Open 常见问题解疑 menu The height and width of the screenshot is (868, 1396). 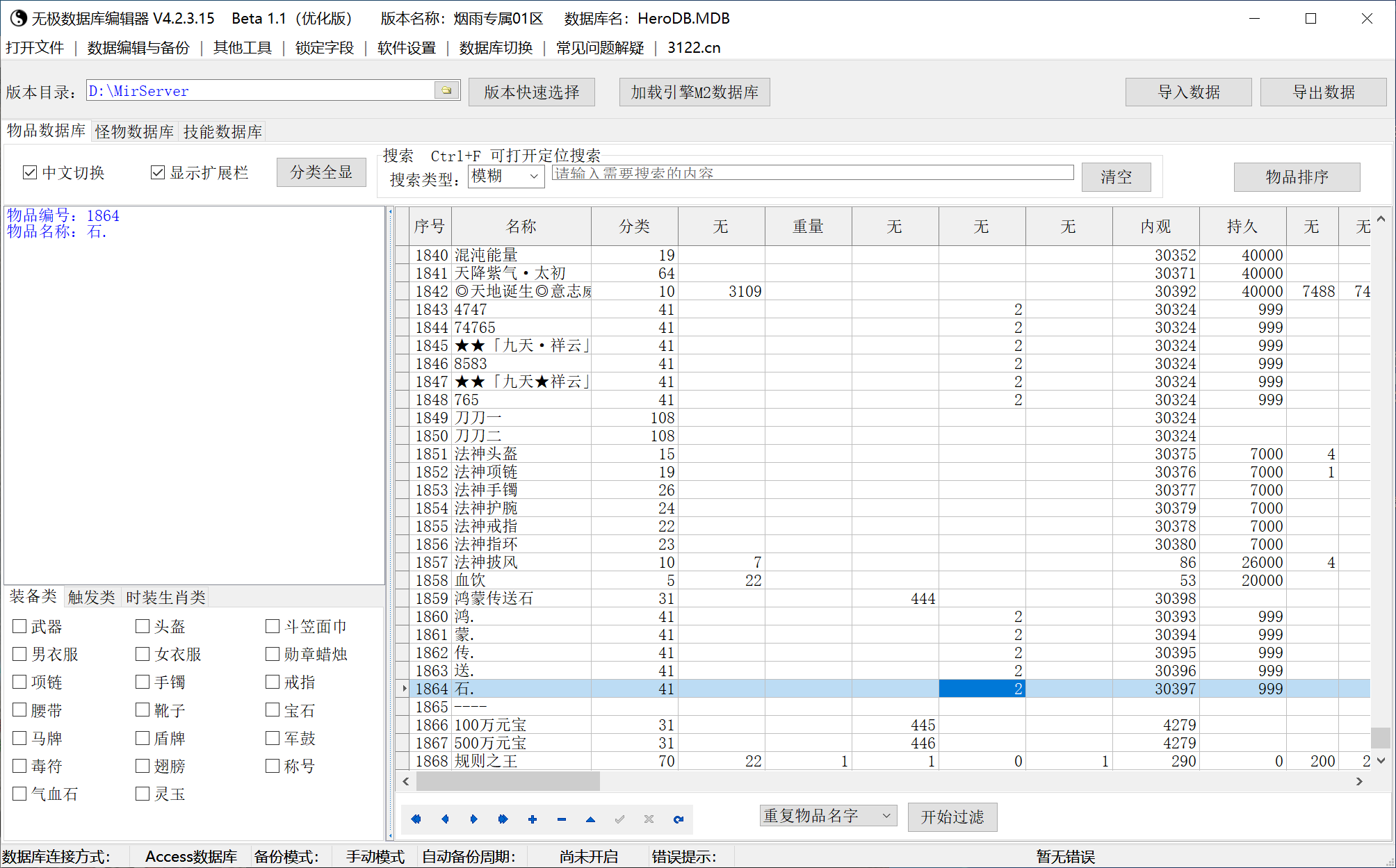(x=600, y=47)
